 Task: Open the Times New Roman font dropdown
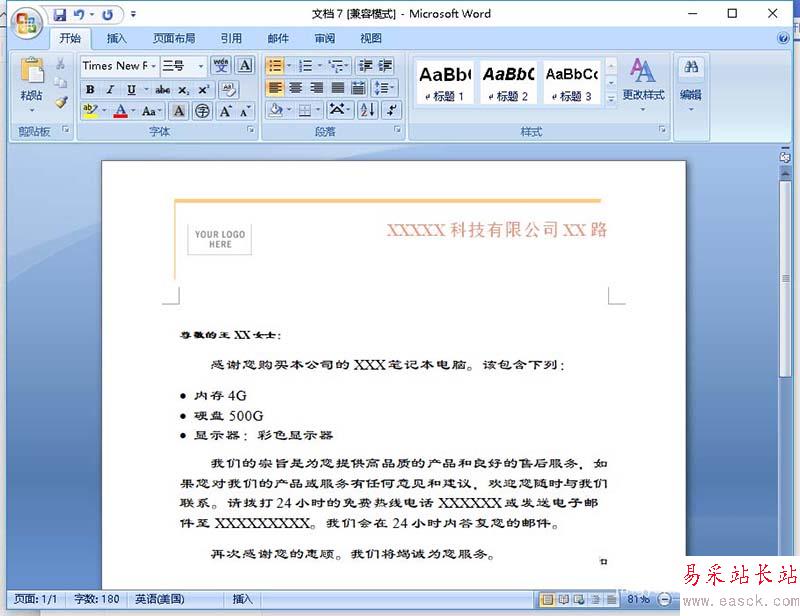[x=154, y=66]
